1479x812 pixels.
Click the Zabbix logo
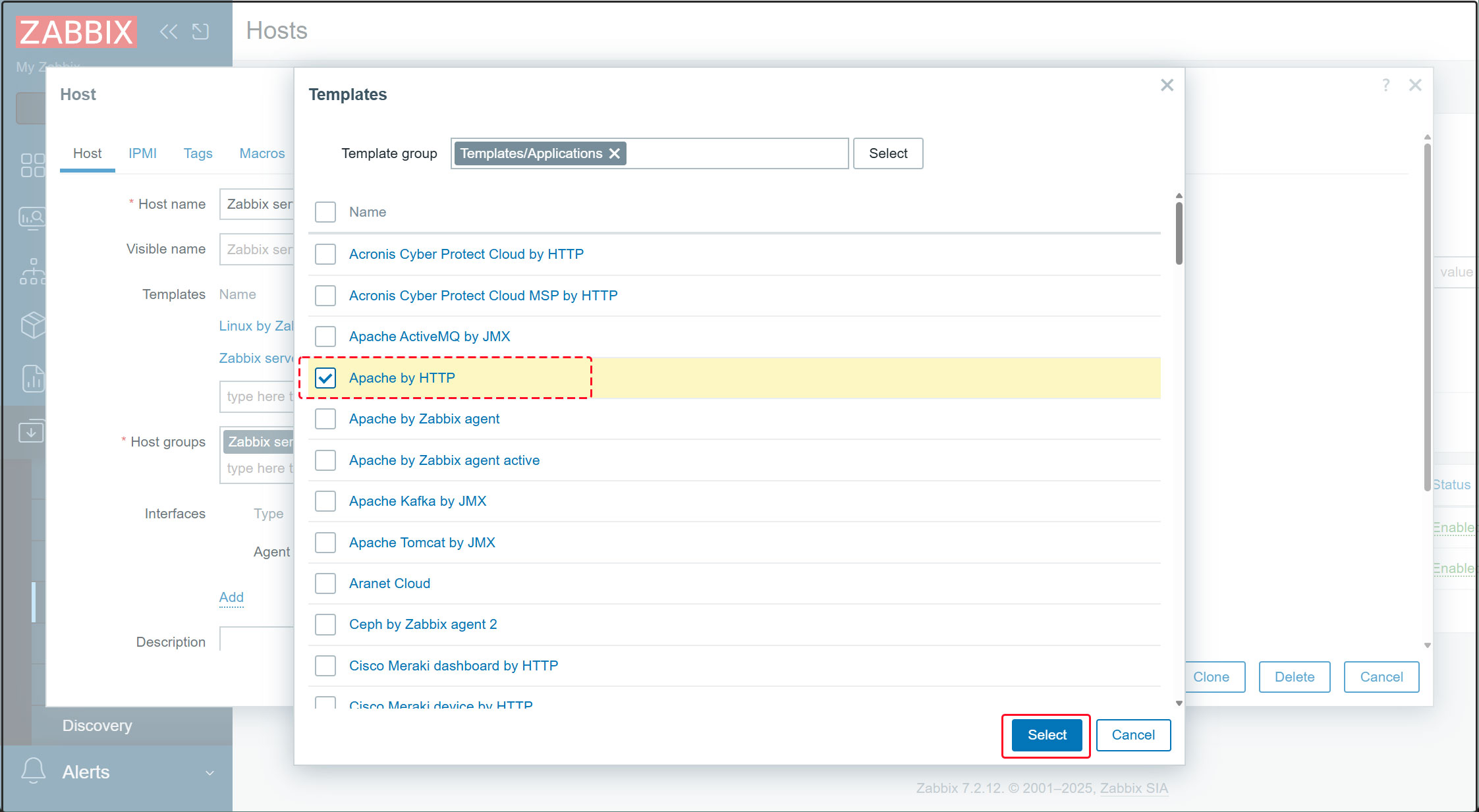(76, 32)
